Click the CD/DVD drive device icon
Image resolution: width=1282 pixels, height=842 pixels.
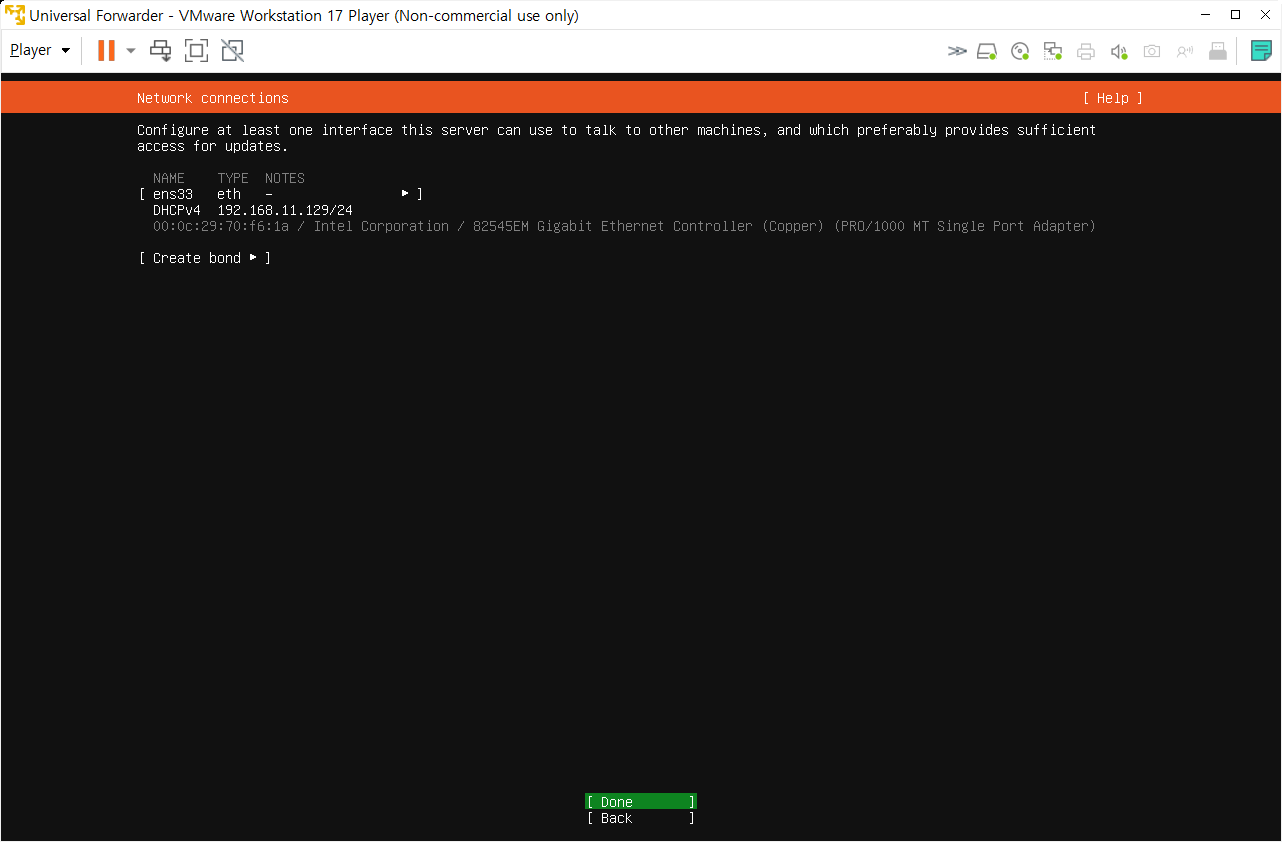[1020, 51]
